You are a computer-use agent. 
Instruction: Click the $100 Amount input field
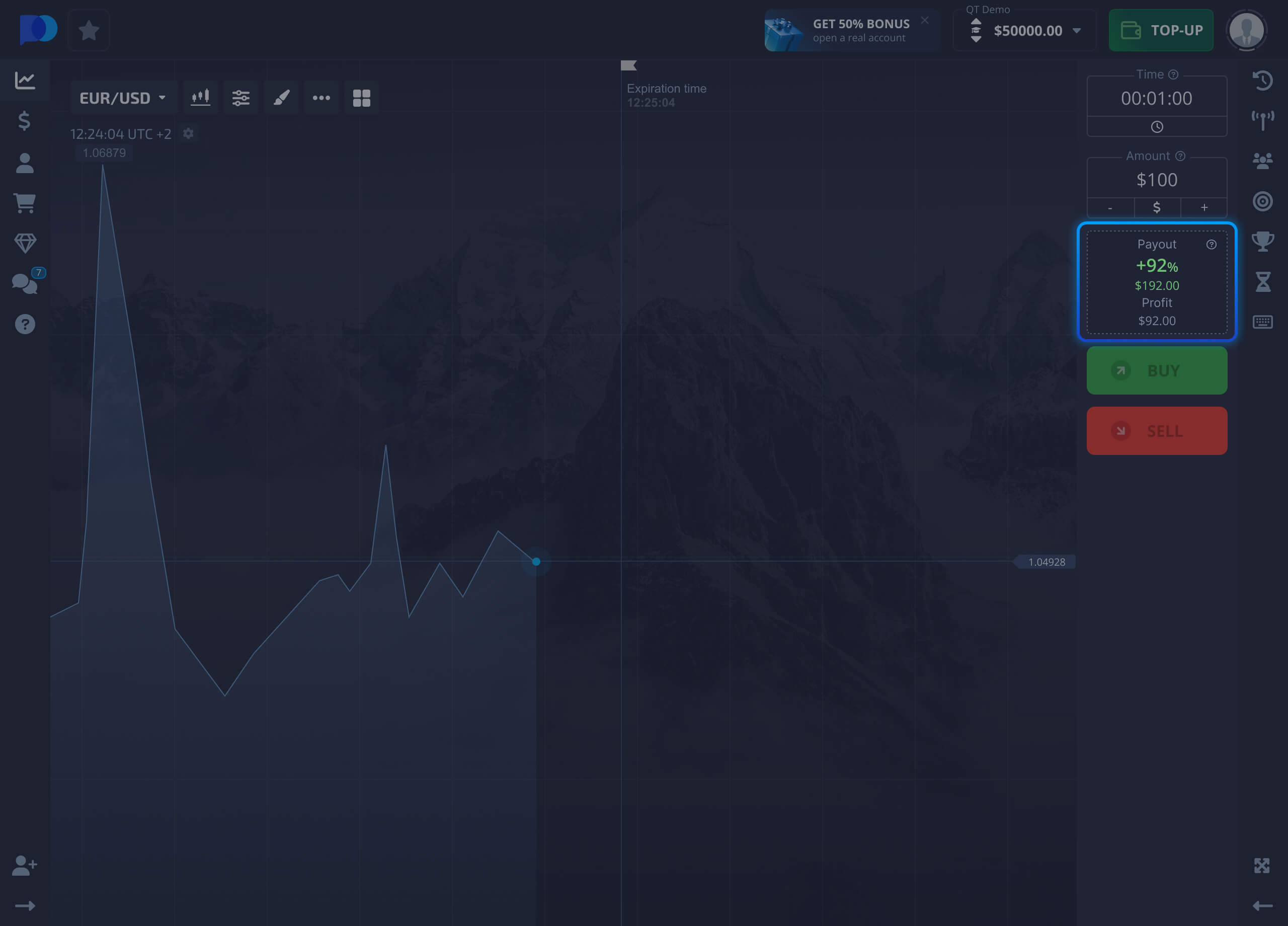(1157, 180)
